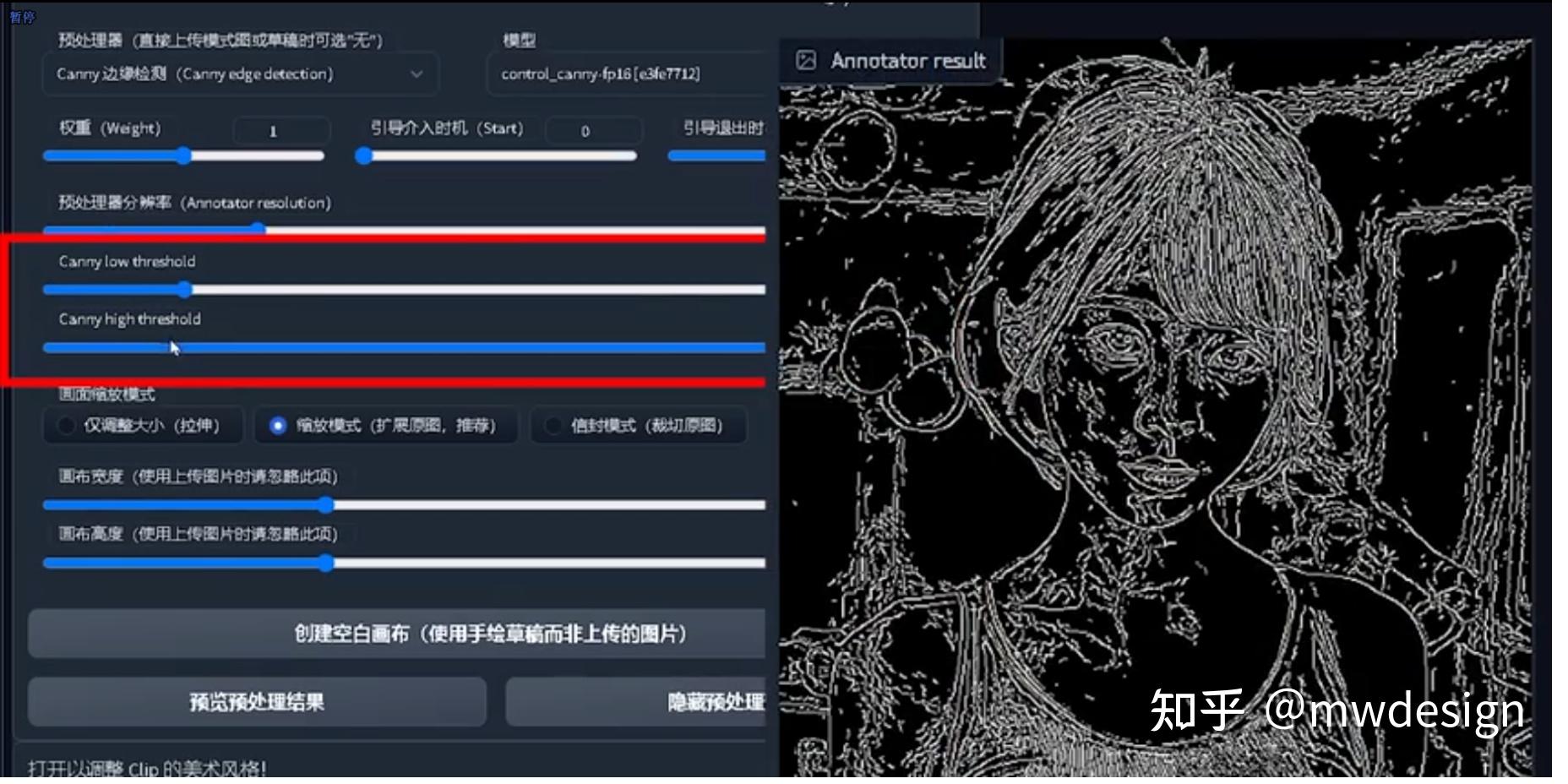Click the Canny low threshold slider handle

[187, 289]
